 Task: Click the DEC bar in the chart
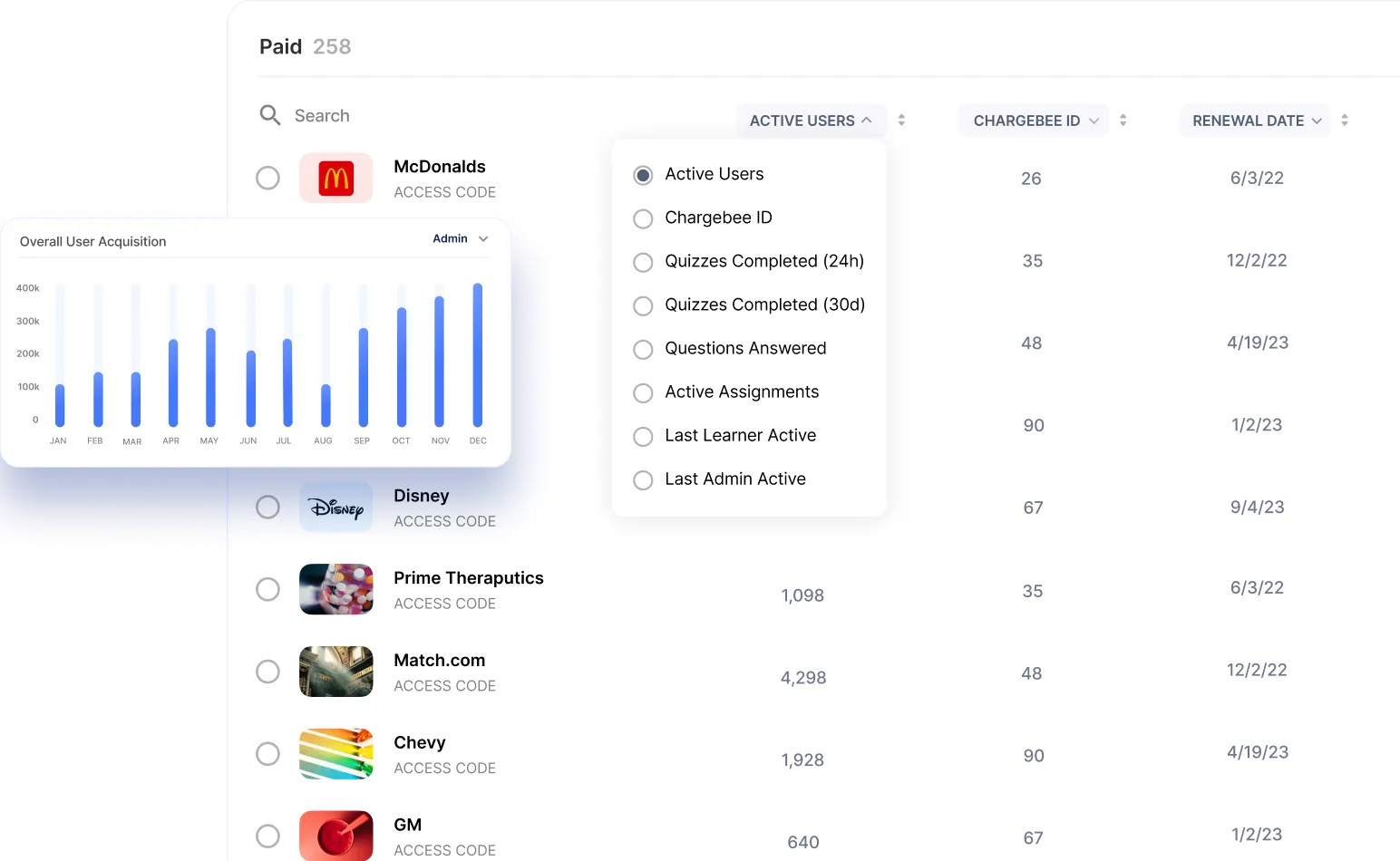(x=478, y=354)
